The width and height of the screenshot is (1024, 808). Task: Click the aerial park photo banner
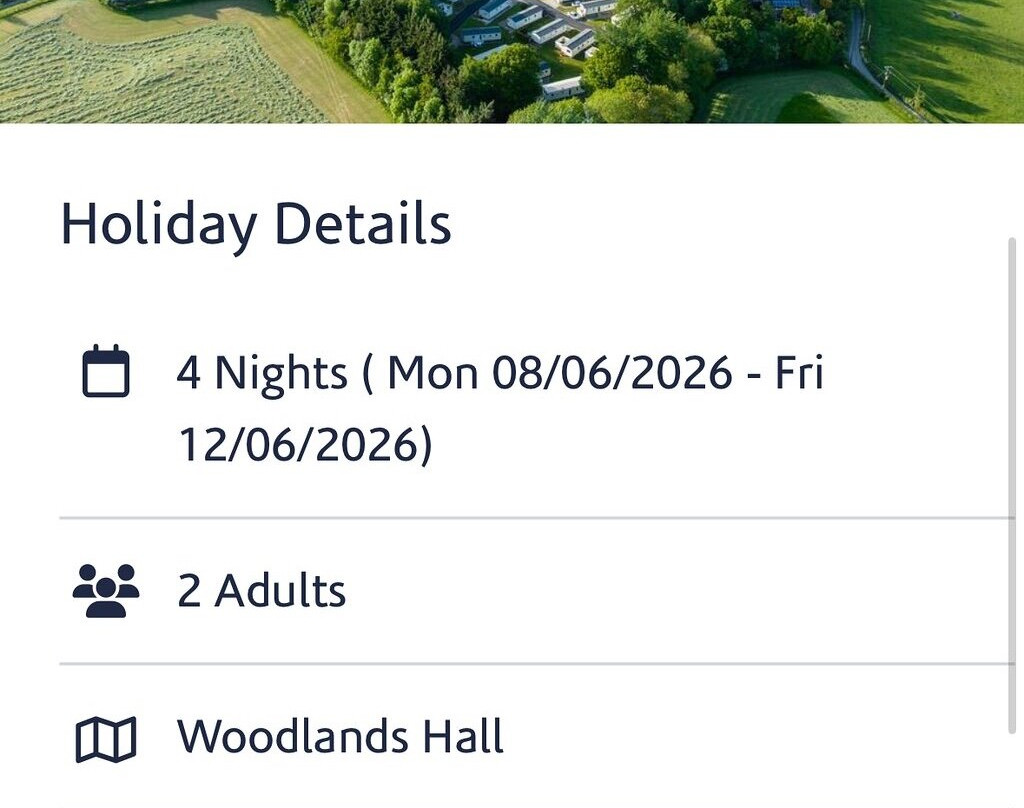click(x=512, y=61)
